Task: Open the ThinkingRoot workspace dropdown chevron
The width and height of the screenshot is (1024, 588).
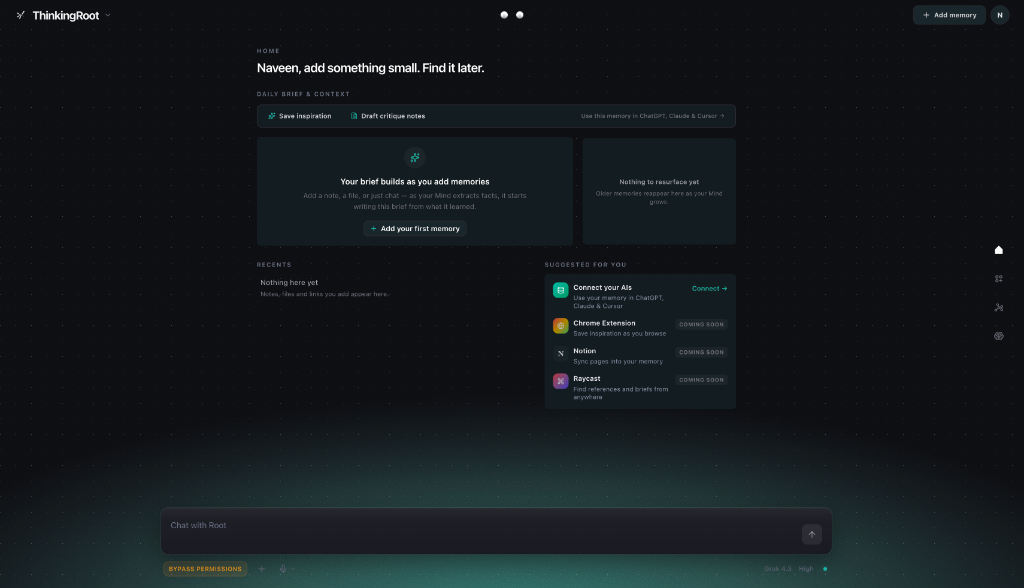Action: tap(108, 15)
